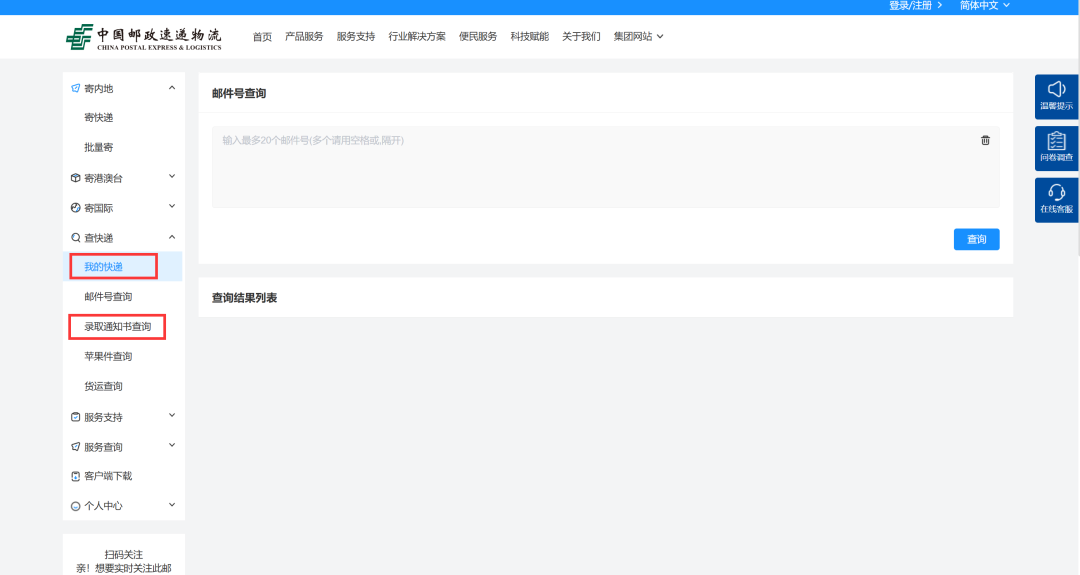Viewport: 1080px width, 575px height.
Task: Open 行业解决方案 in top navigation
Action: (417, 36)
